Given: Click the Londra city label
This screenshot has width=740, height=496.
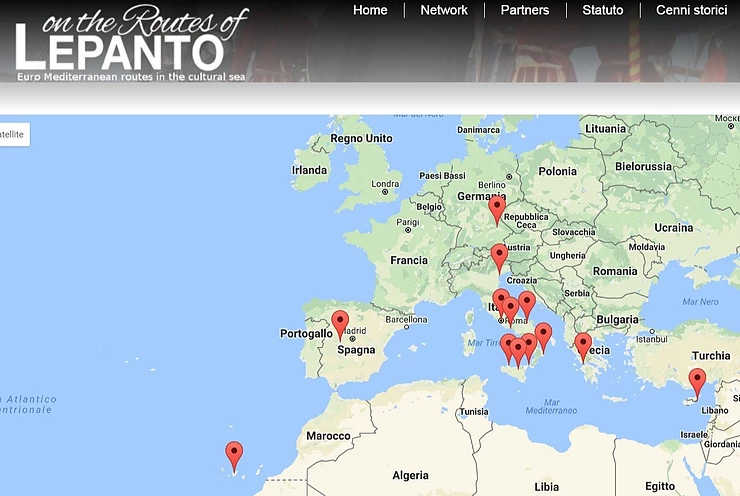Looking at the screenshot, I should (385, 184).
